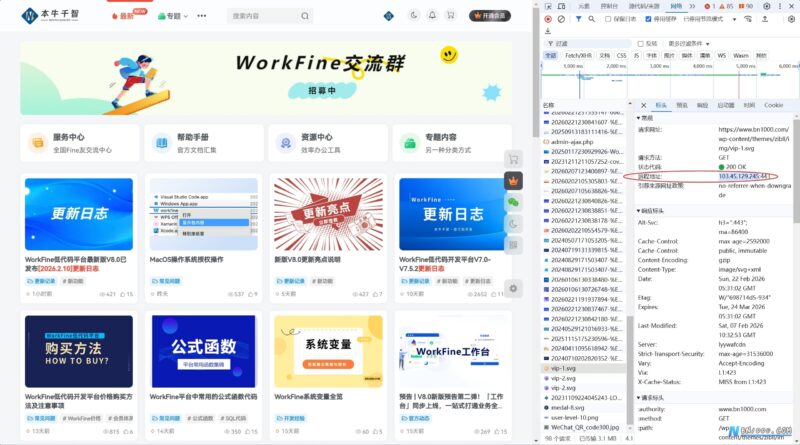Uncheck the 停用缓存 disable cache checkbox

[x=648, y=19]
